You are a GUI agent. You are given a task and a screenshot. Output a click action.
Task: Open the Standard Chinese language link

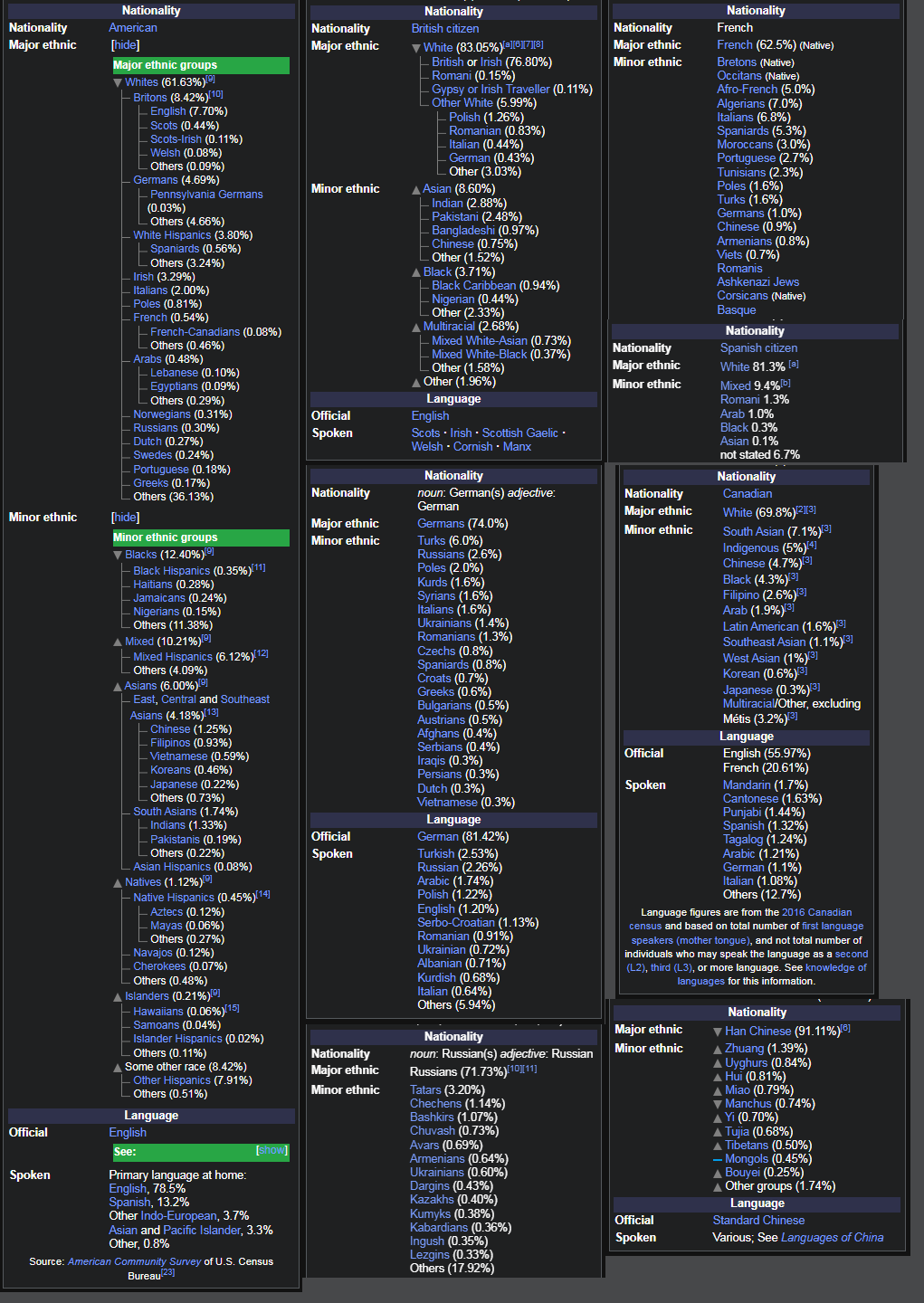tap(758, 1221)
